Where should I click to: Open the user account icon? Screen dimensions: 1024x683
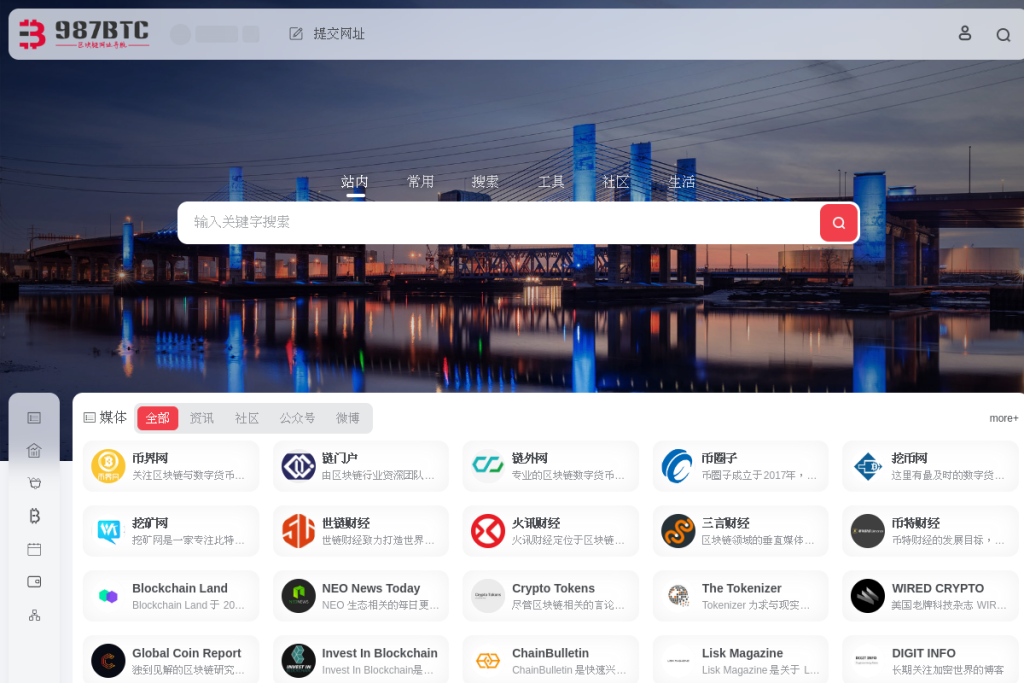pos(965,33)
